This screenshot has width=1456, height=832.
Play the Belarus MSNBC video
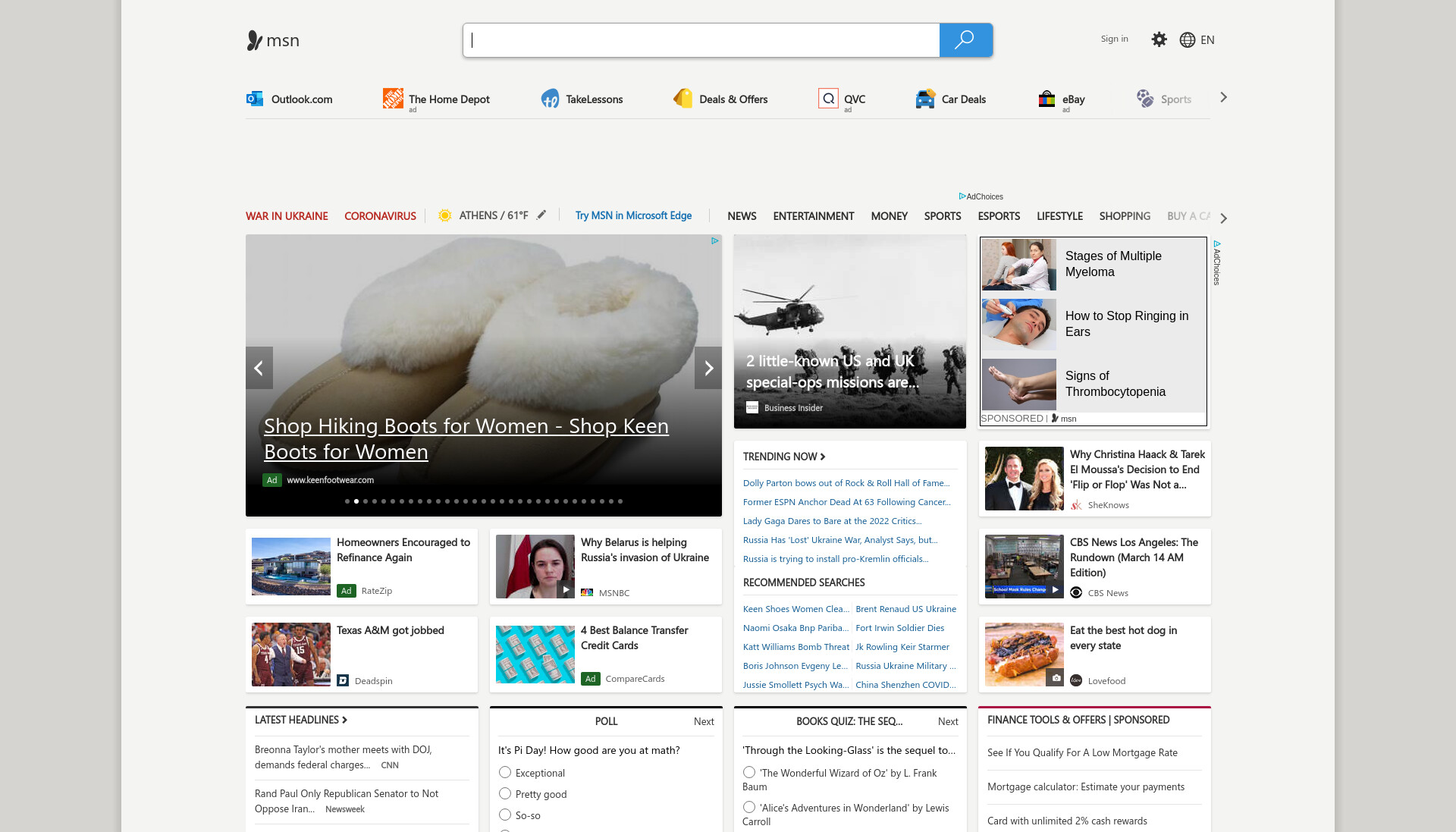(x=566, y=589)
